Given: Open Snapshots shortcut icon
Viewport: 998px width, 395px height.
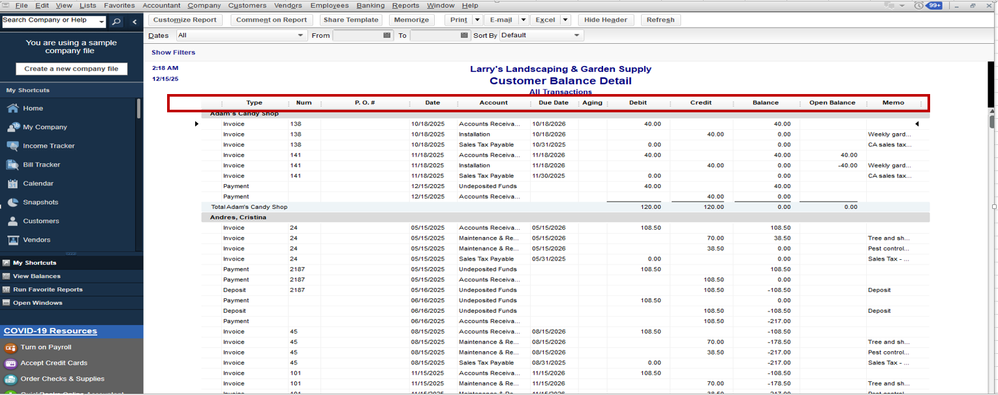Looking at the screenshot, I should [12, 202].
